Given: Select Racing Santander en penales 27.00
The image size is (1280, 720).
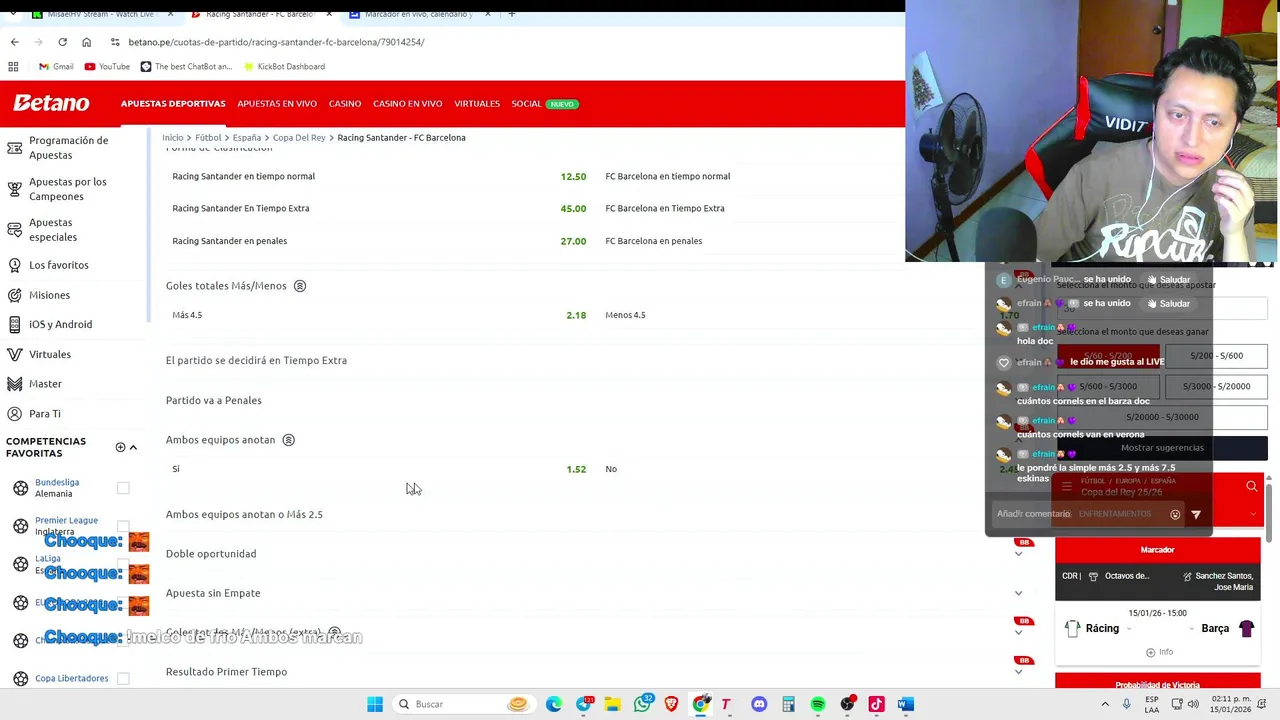Looking at the screenshot, I should point(379,241).
